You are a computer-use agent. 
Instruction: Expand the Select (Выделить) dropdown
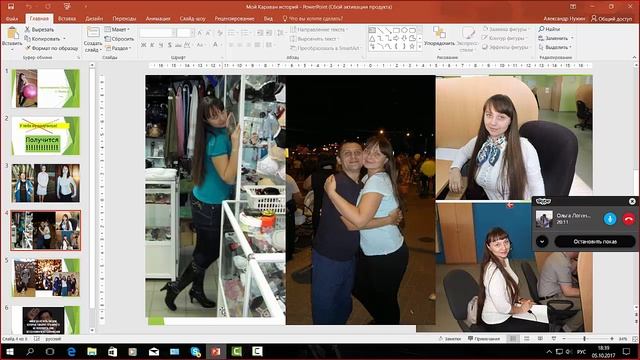pos(570,47)
